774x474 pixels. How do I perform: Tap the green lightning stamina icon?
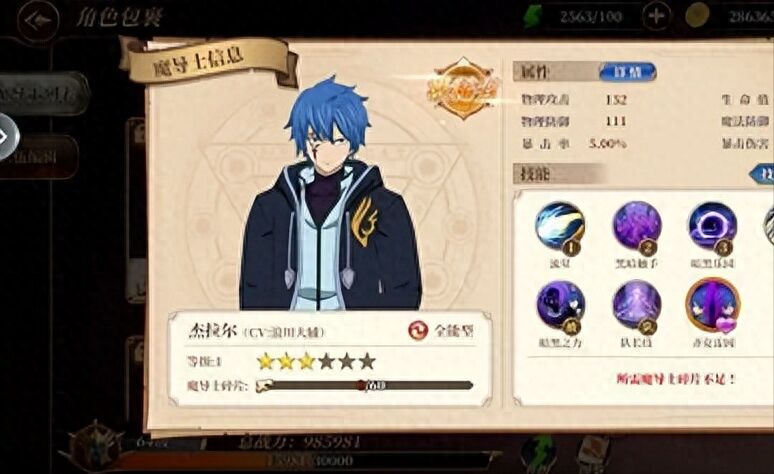pyautogui.click(x=533, y=17)
